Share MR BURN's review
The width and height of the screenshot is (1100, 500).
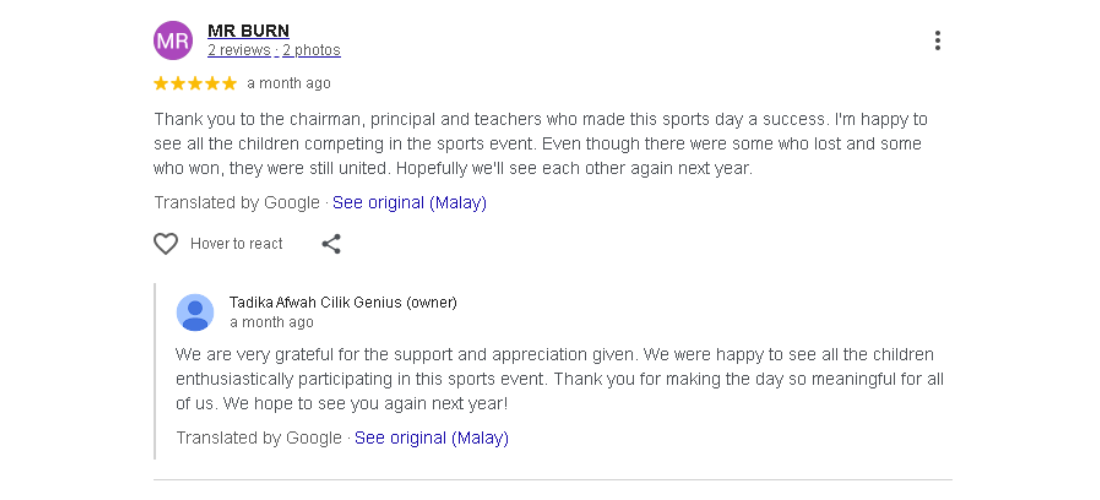pos(331,243)
